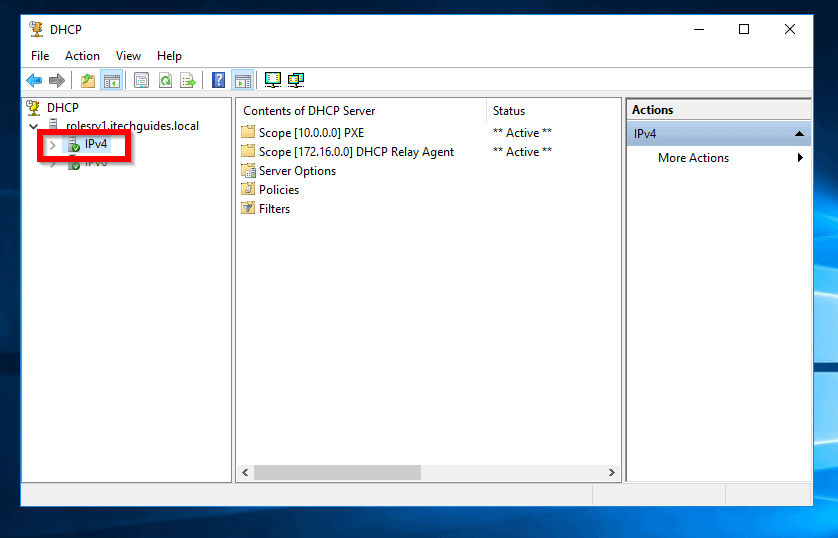Click the last monitor icon in toolbar
Viewport: 838px width, 538px height.
[296, 81]
